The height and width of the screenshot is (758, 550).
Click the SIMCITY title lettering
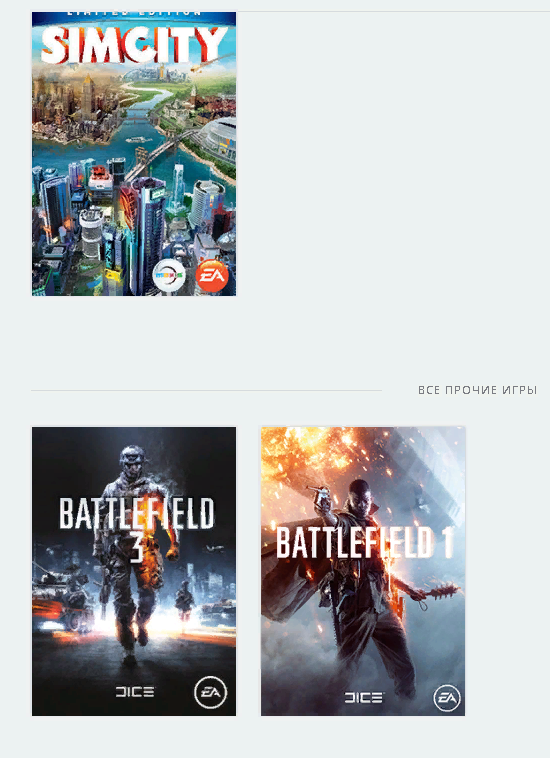click(134, 44)
